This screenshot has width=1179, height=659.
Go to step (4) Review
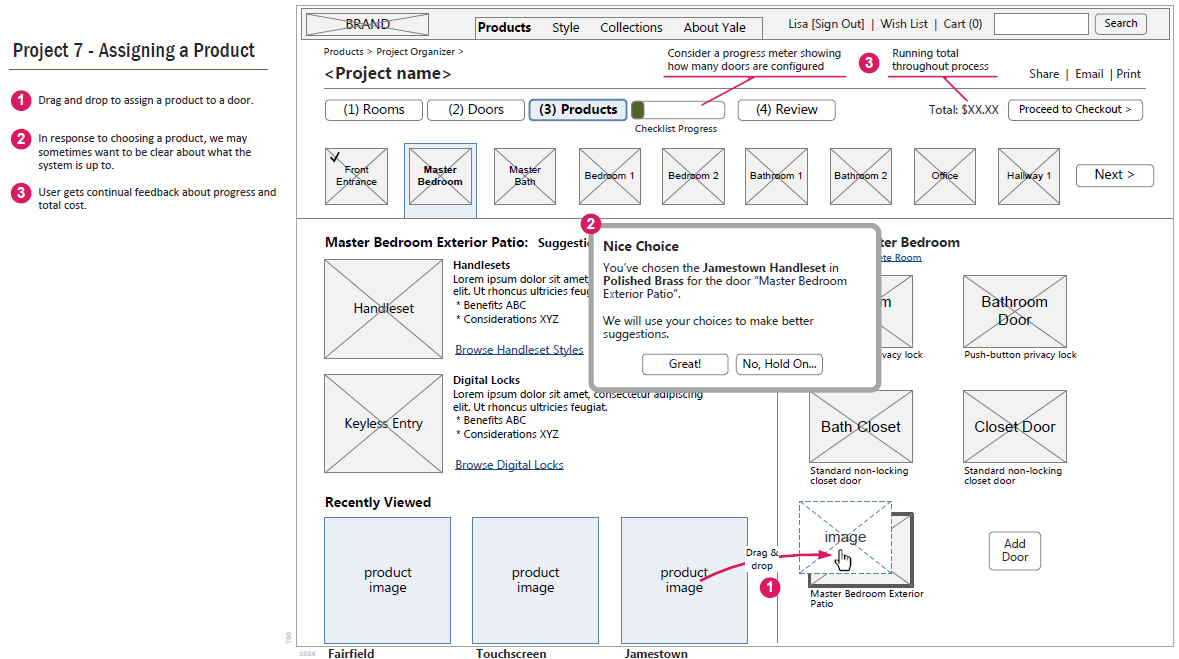pos(786,110)
